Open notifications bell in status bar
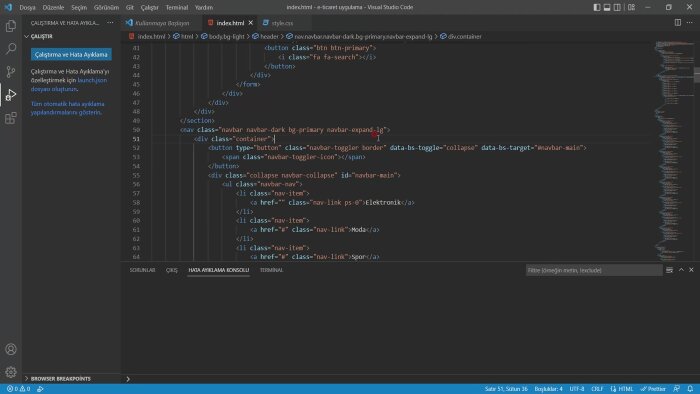This screenshot has height=394, width=700. tap(690, 389)
